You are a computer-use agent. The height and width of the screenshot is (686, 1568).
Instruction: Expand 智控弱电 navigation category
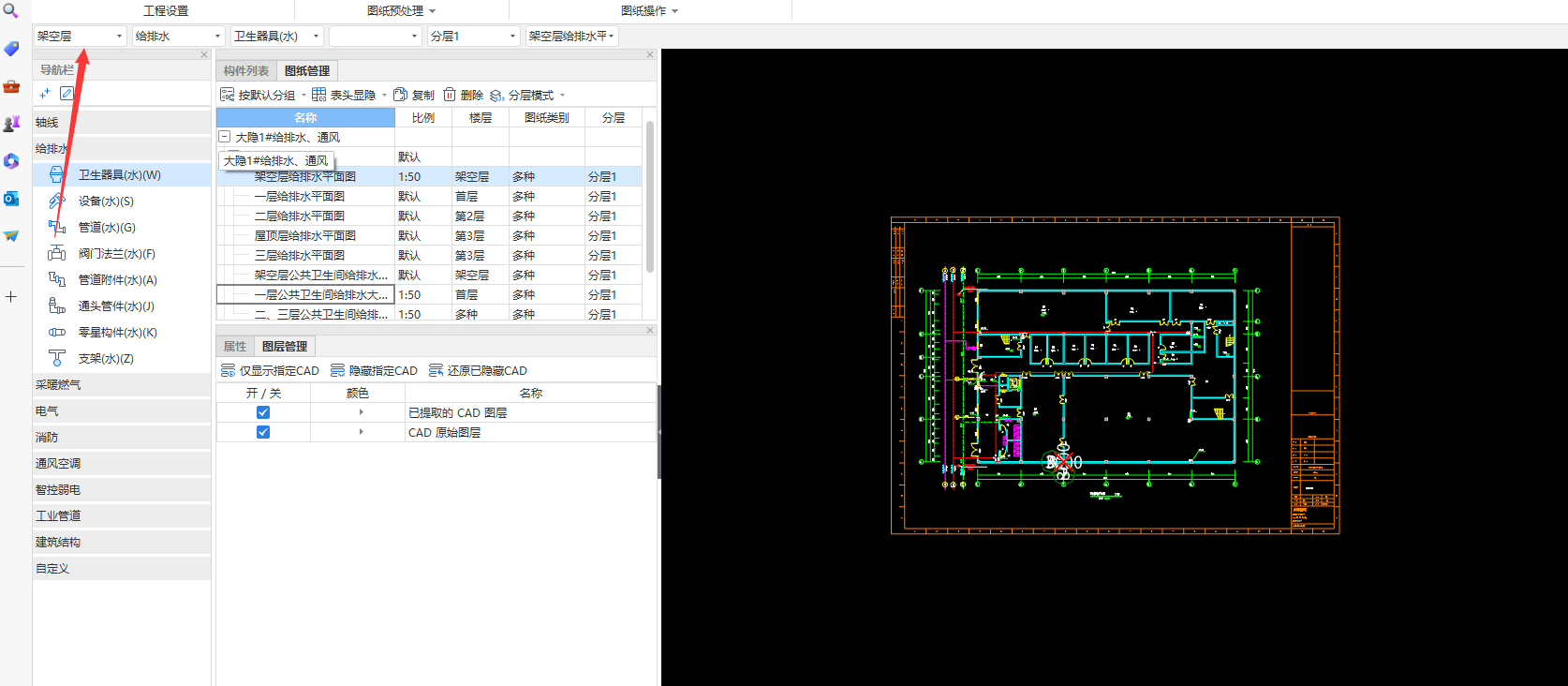122,490
